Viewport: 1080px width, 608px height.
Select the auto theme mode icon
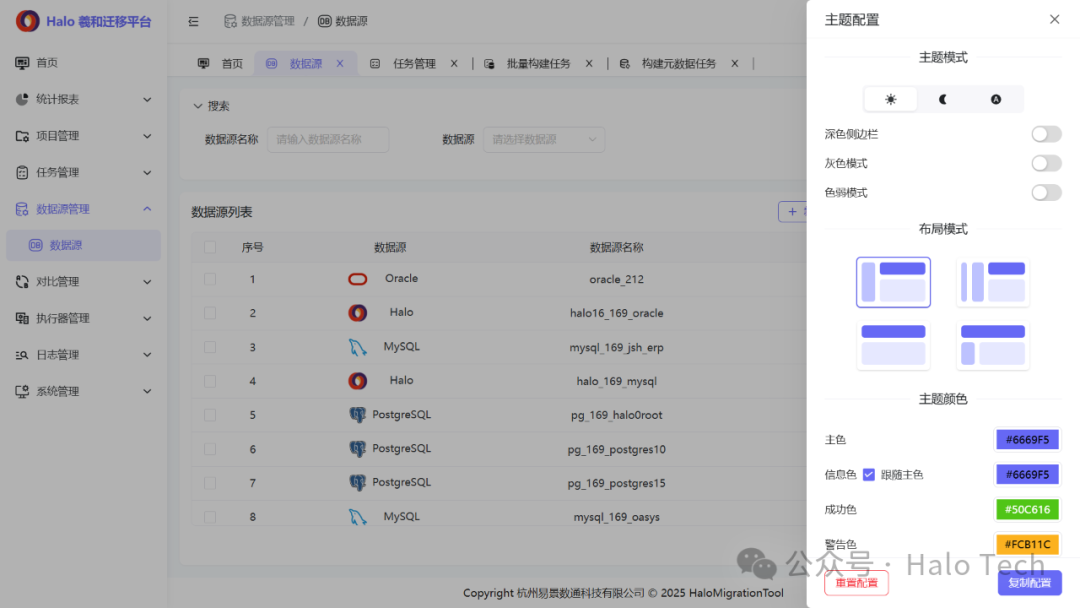[996, 99]
